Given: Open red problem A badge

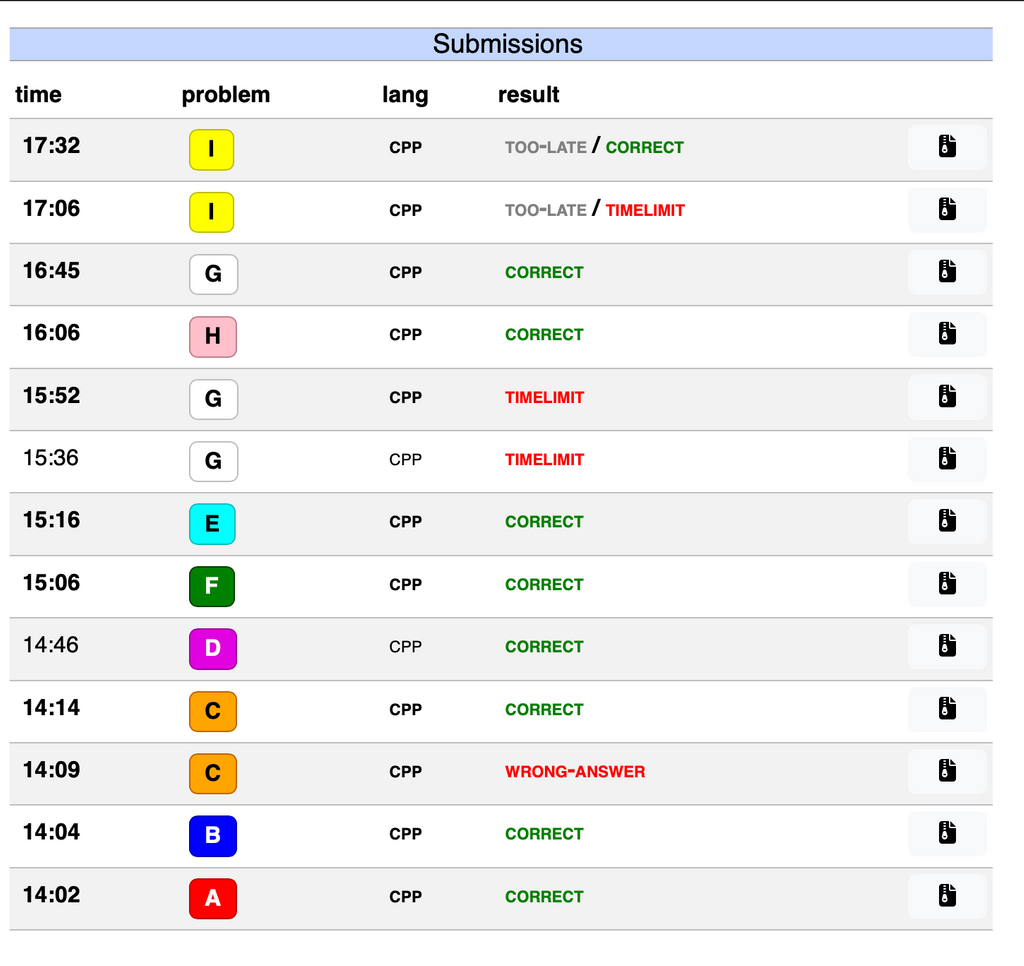Looking at the screenshot, I should pos(213,899).
